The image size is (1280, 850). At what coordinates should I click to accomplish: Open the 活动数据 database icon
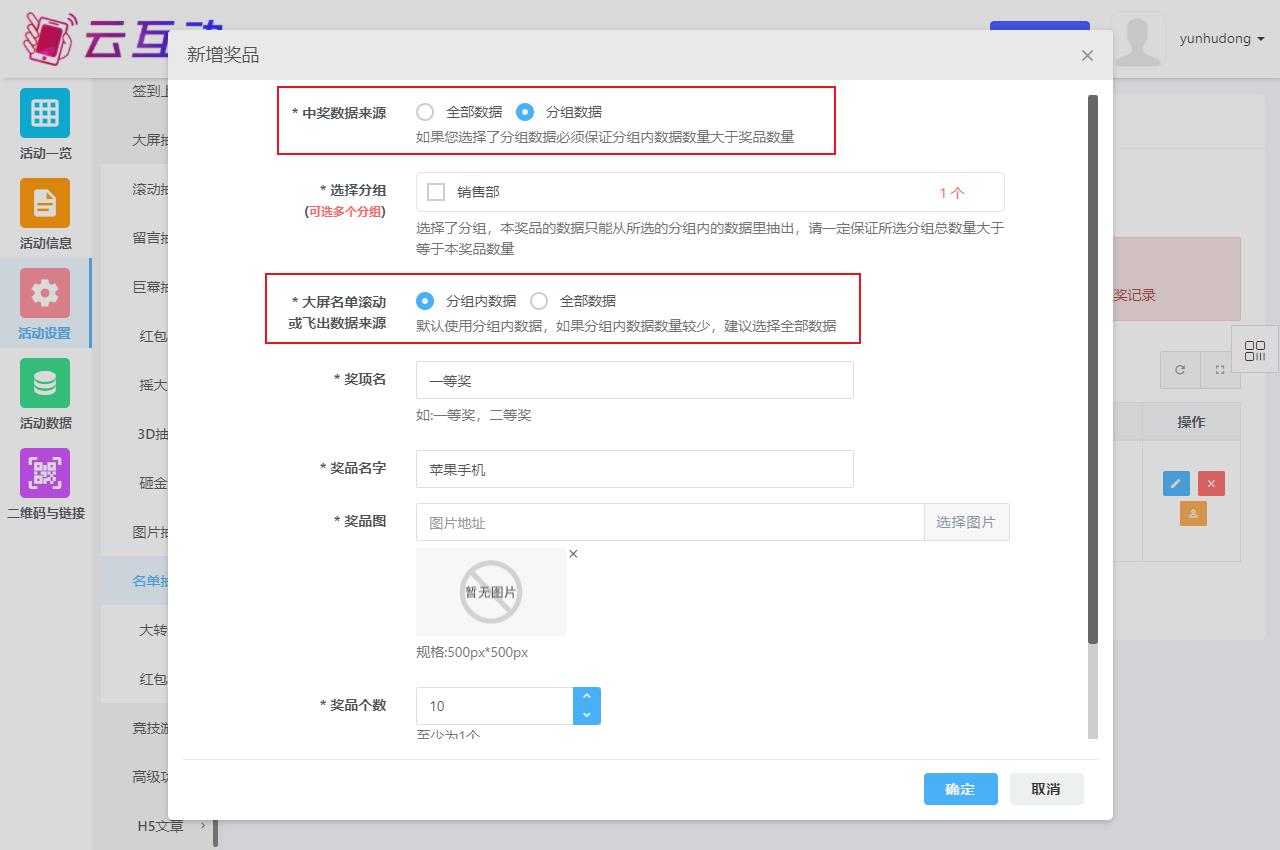45,383
